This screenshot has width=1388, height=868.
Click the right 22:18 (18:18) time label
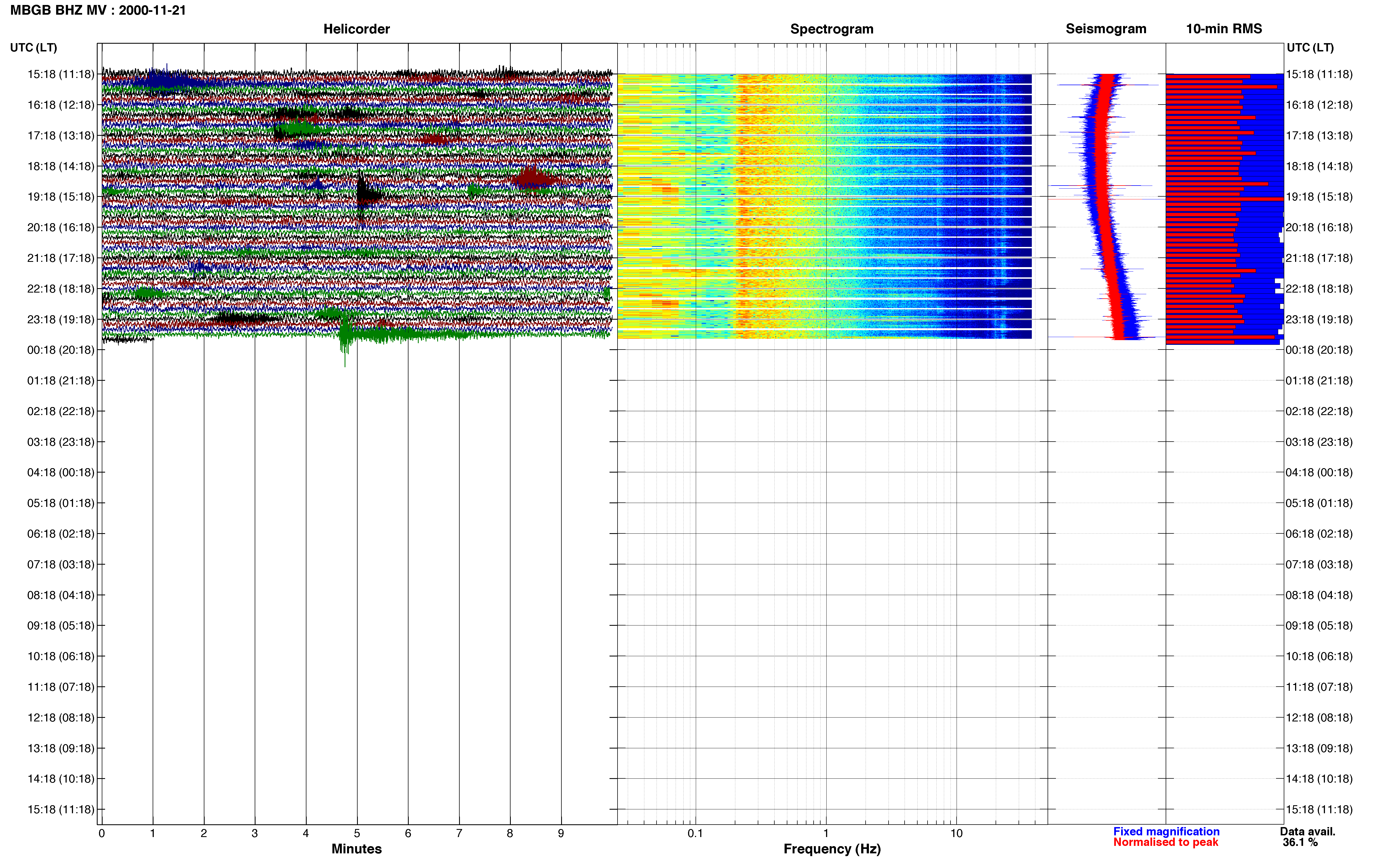pyautogui.click(x=1319, y=289)
